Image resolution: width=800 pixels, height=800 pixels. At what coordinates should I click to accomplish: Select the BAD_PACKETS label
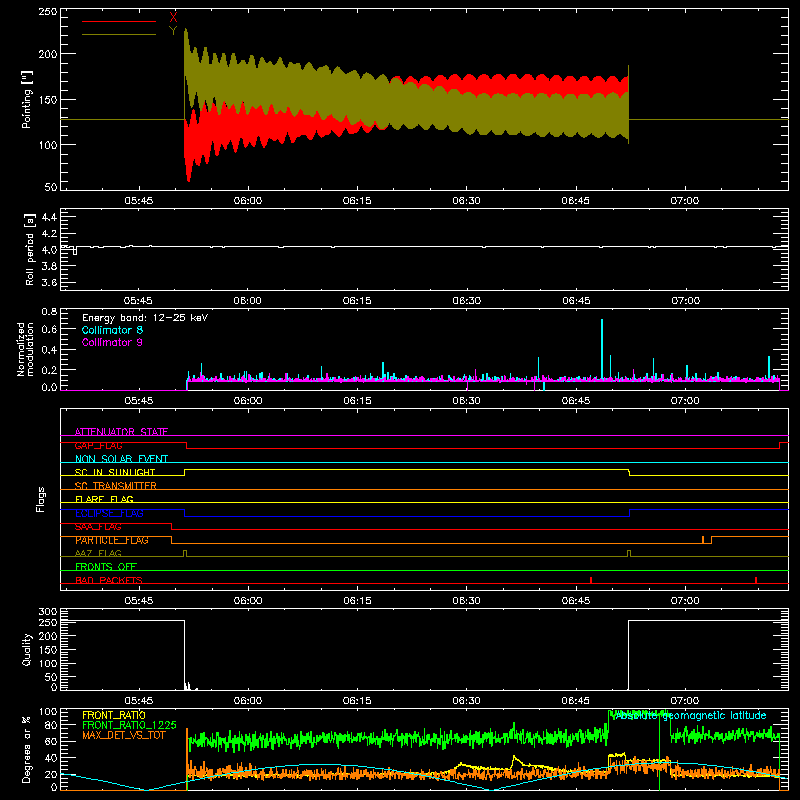coord(109,580)
